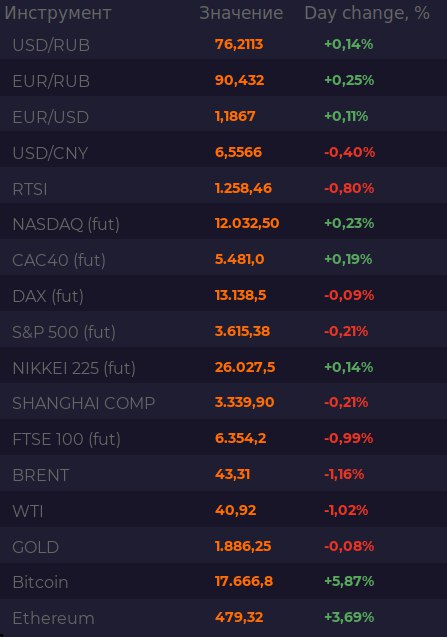
Task: Open the Ethereum instrument row
Action: (x=224, y=618)
